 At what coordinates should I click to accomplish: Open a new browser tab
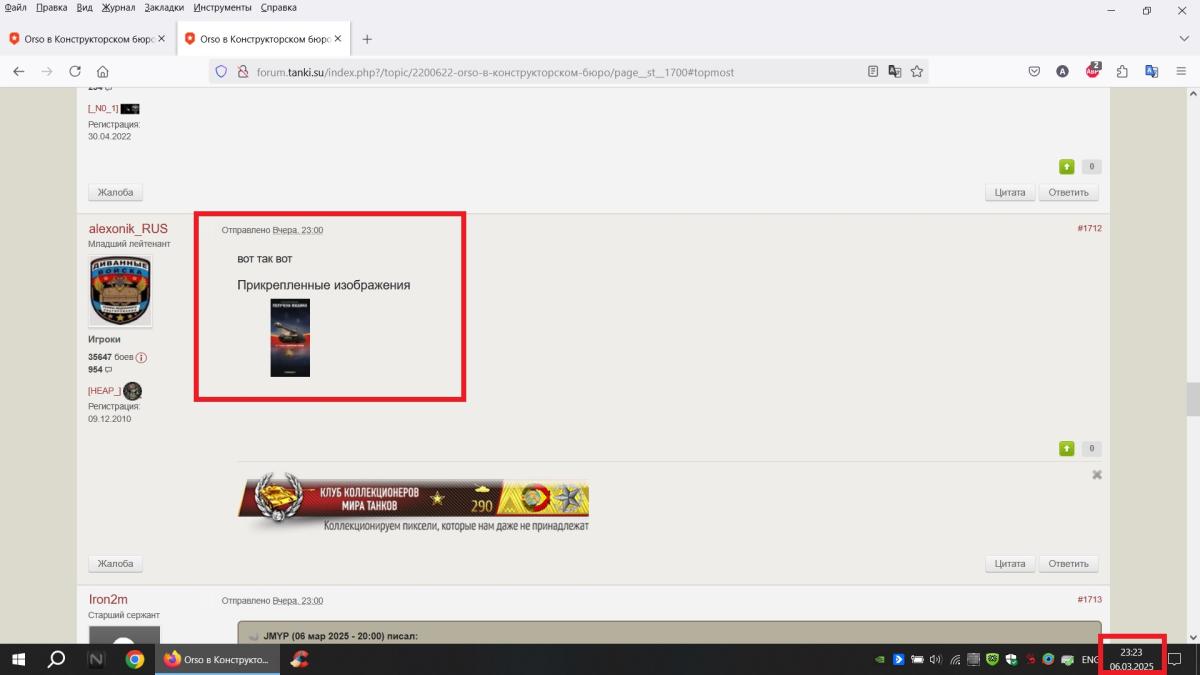[367, 39]
